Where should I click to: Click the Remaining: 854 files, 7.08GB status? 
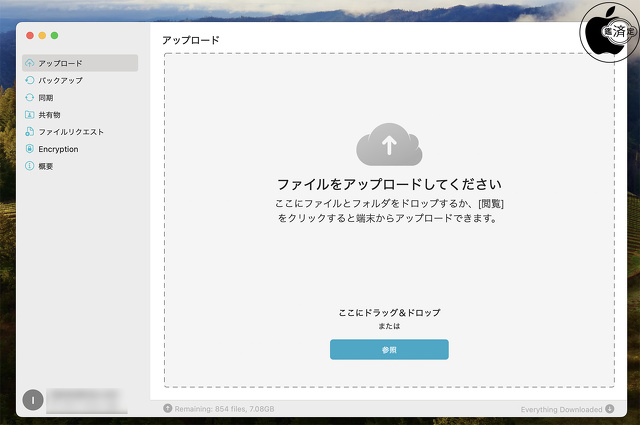pyautogui.click(x=224, y=409)
